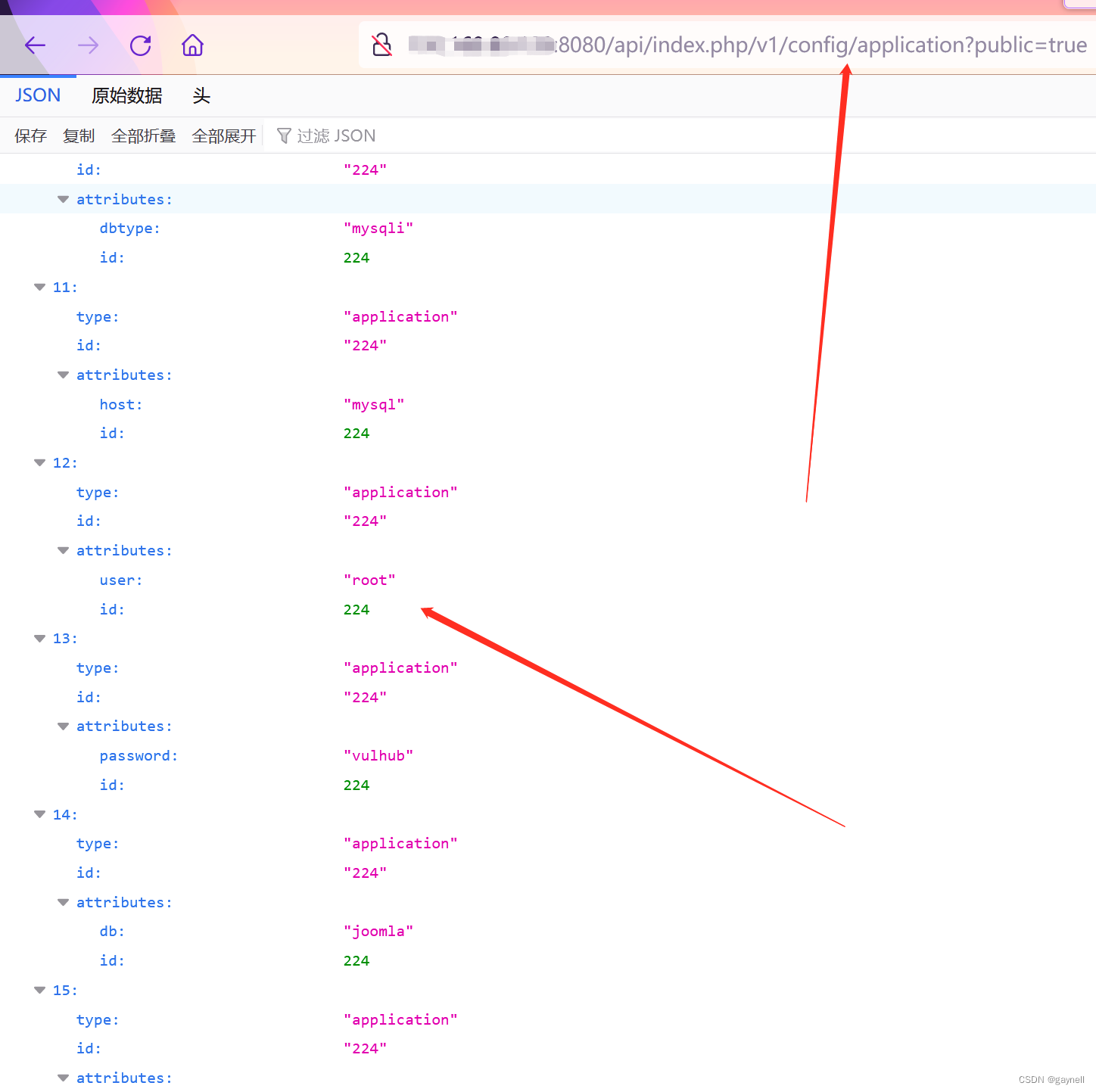Click the URL address bar
The image size is (1096, 1092).
click(x=727, y=45)
